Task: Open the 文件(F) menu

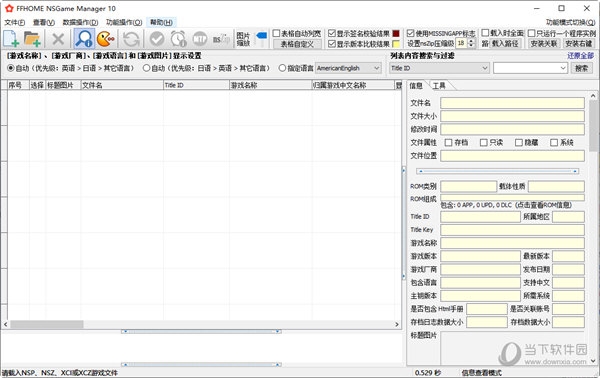Action: coord(15,23)
